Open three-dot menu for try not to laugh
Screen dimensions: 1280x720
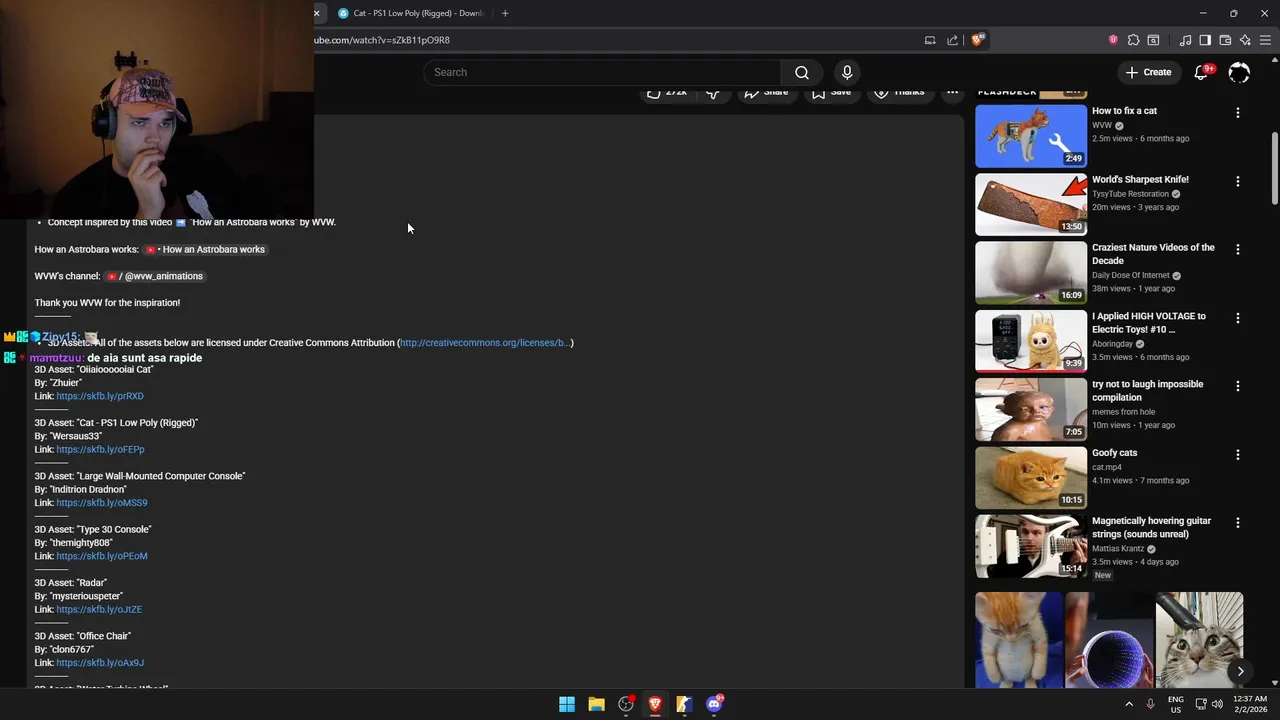[x=1238, y=386]
